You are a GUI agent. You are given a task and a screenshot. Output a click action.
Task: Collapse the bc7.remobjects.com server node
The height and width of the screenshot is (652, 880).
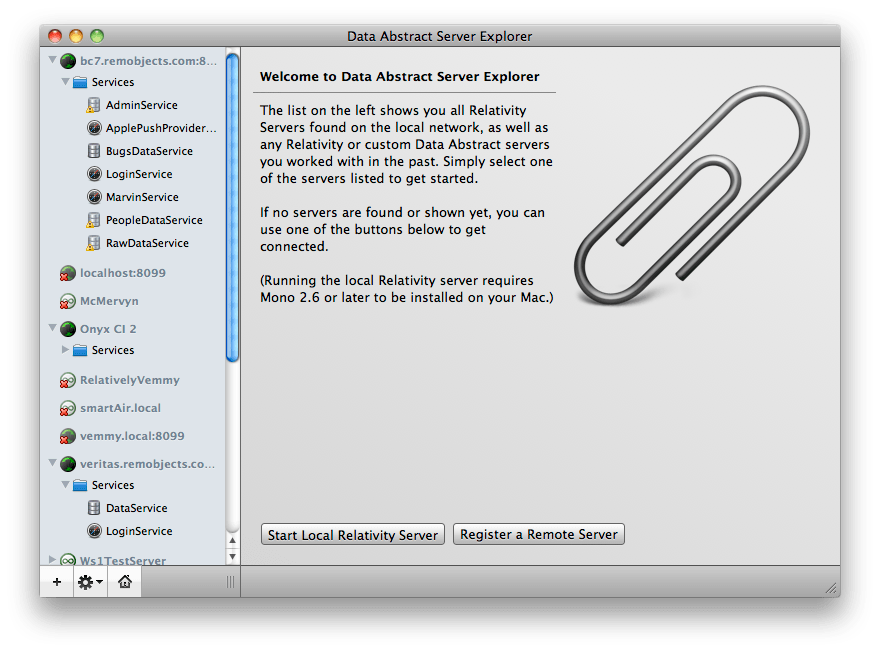tap(51, 59)
